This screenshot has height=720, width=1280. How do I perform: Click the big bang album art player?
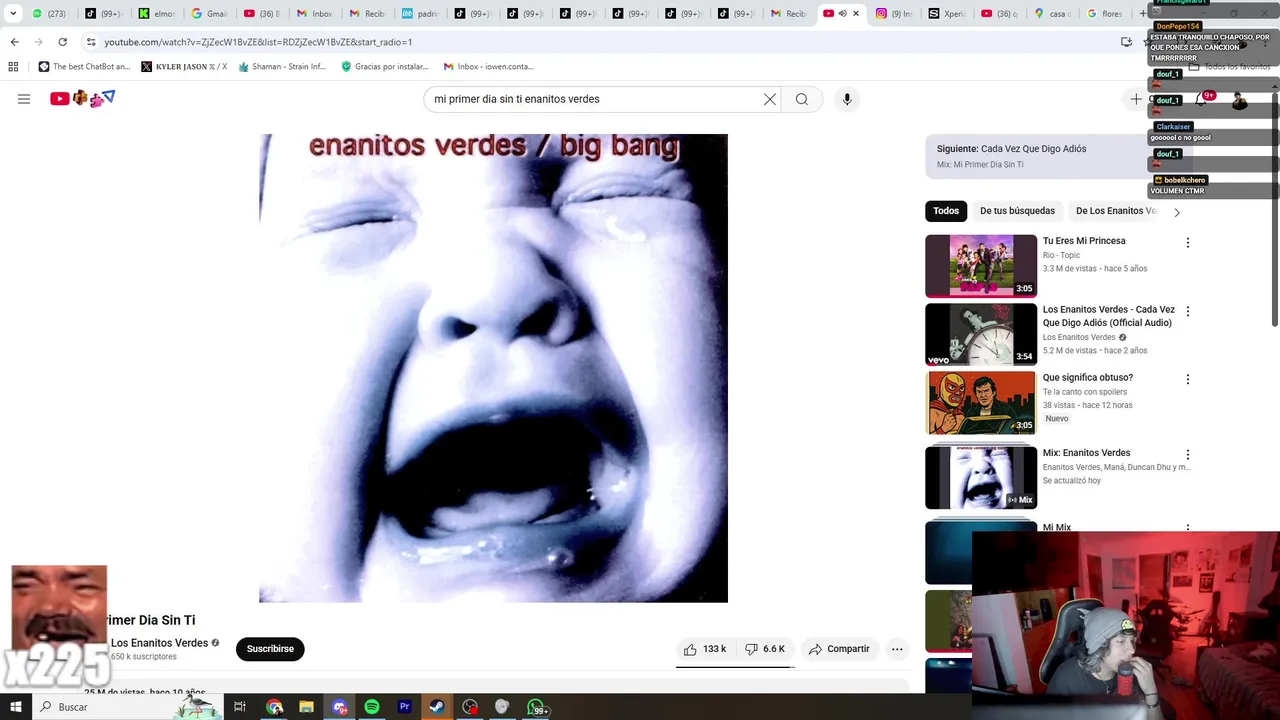click(493, 368)
